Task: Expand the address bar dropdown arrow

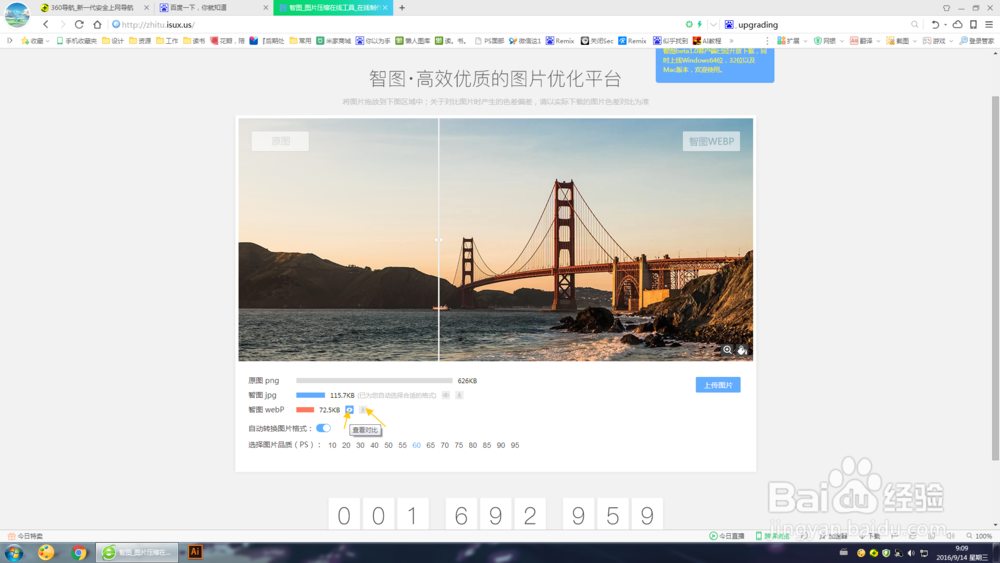Action: coord(713,24)
